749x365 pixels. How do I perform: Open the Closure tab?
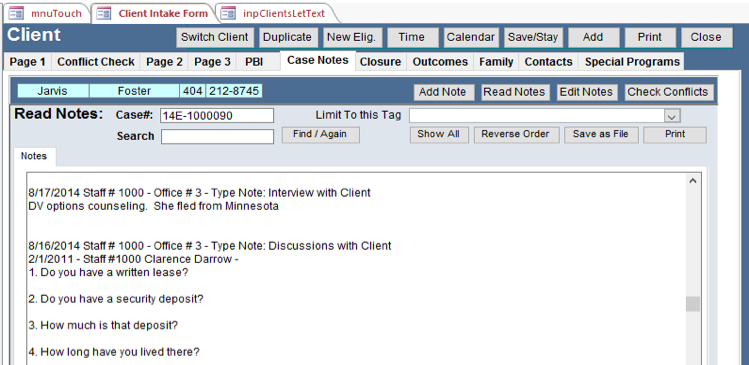pyautogui.click(x=380, y=62)
